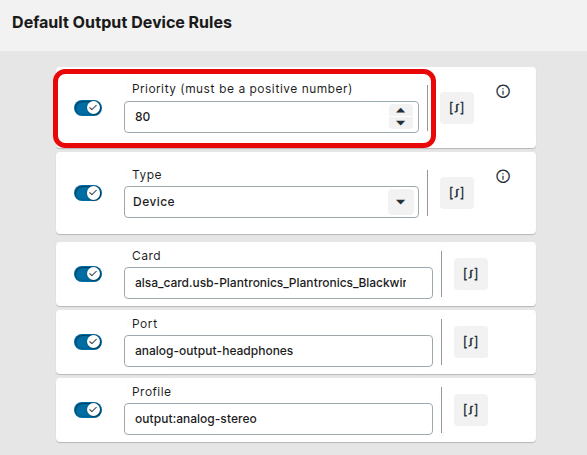Click the expression bracket icon for Port
587x455 pixels.
[471, 342]
